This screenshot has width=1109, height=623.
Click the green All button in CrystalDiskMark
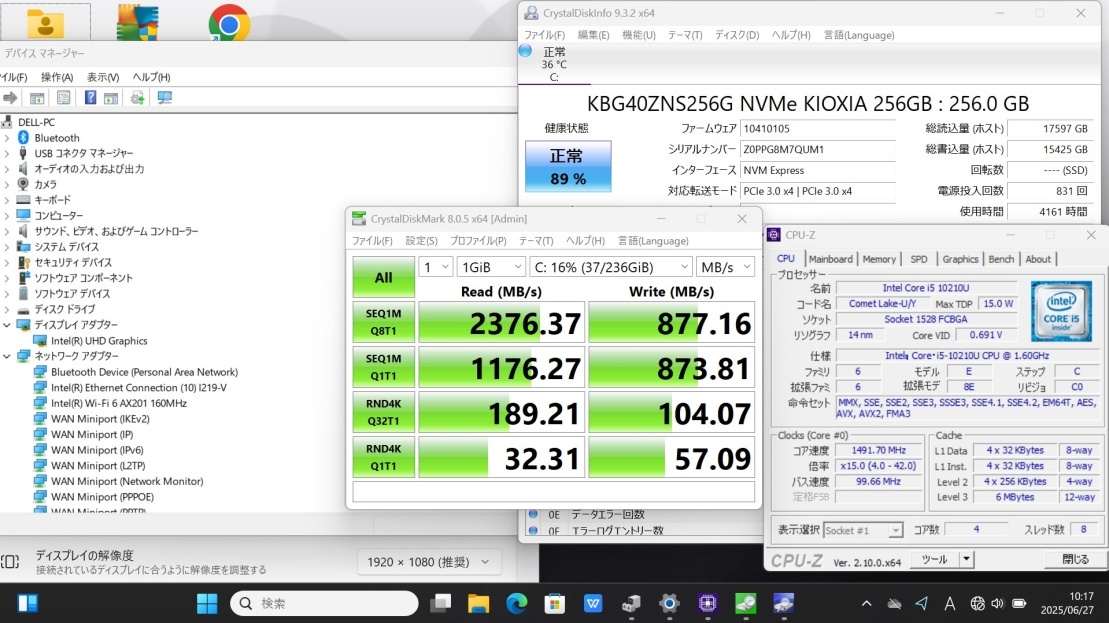point(383,277)
